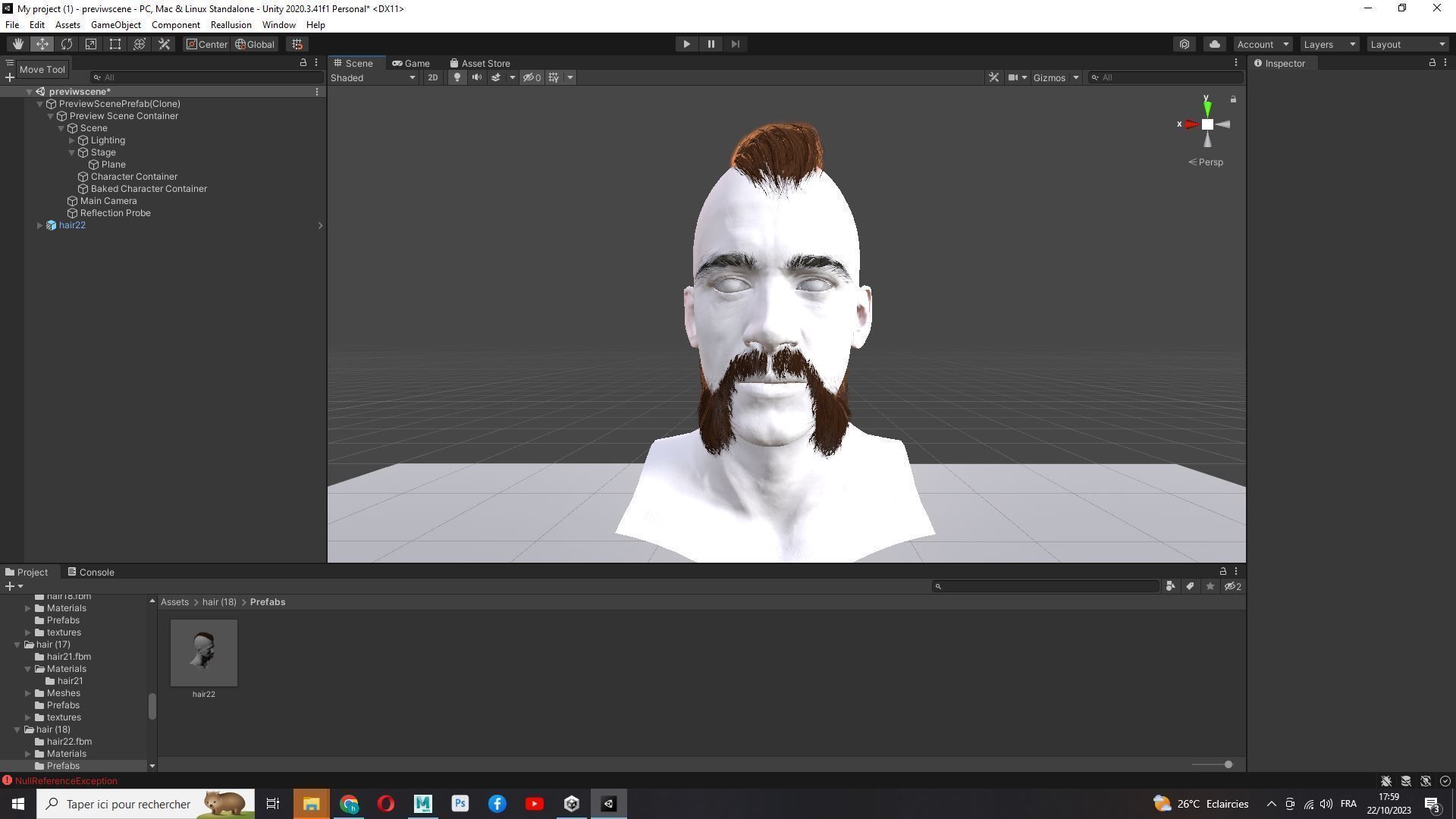Switch to the Game tab

pos(411,63)
